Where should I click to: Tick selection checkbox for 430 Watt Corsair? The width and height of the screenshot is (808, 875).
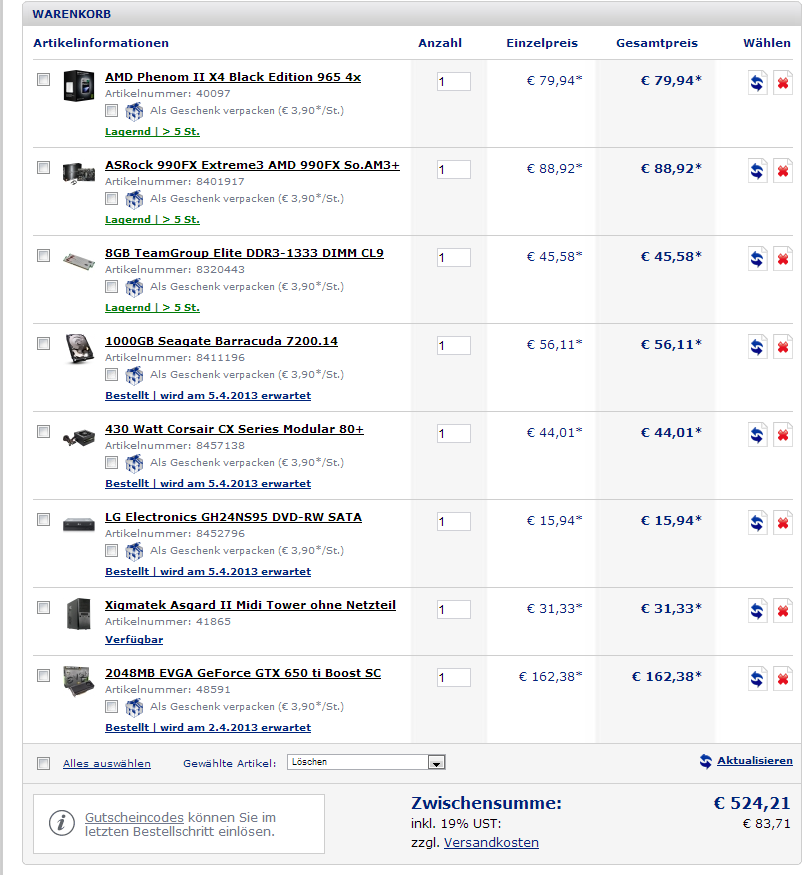(x=44, y=431)
